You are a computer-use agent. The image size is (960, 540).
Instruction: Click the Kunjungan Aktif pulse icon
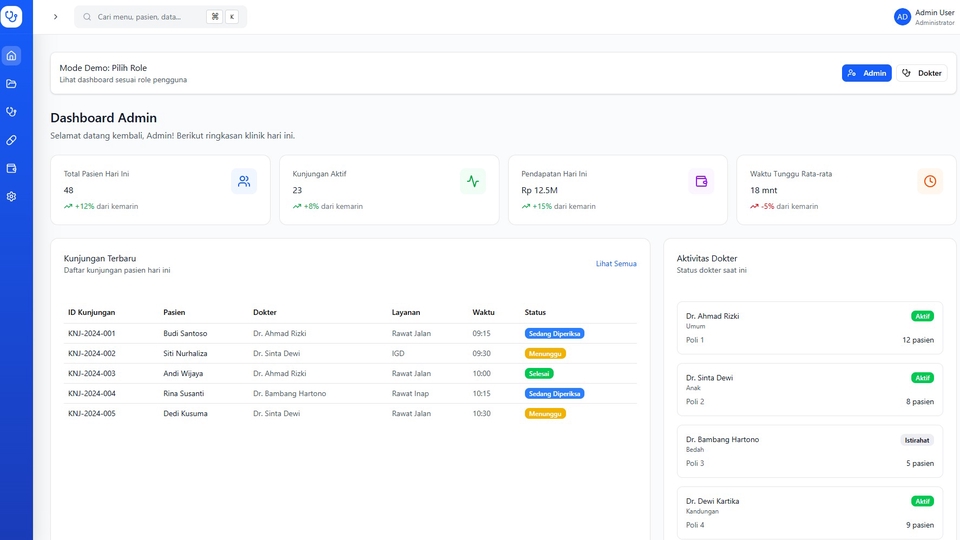[473, 181]
